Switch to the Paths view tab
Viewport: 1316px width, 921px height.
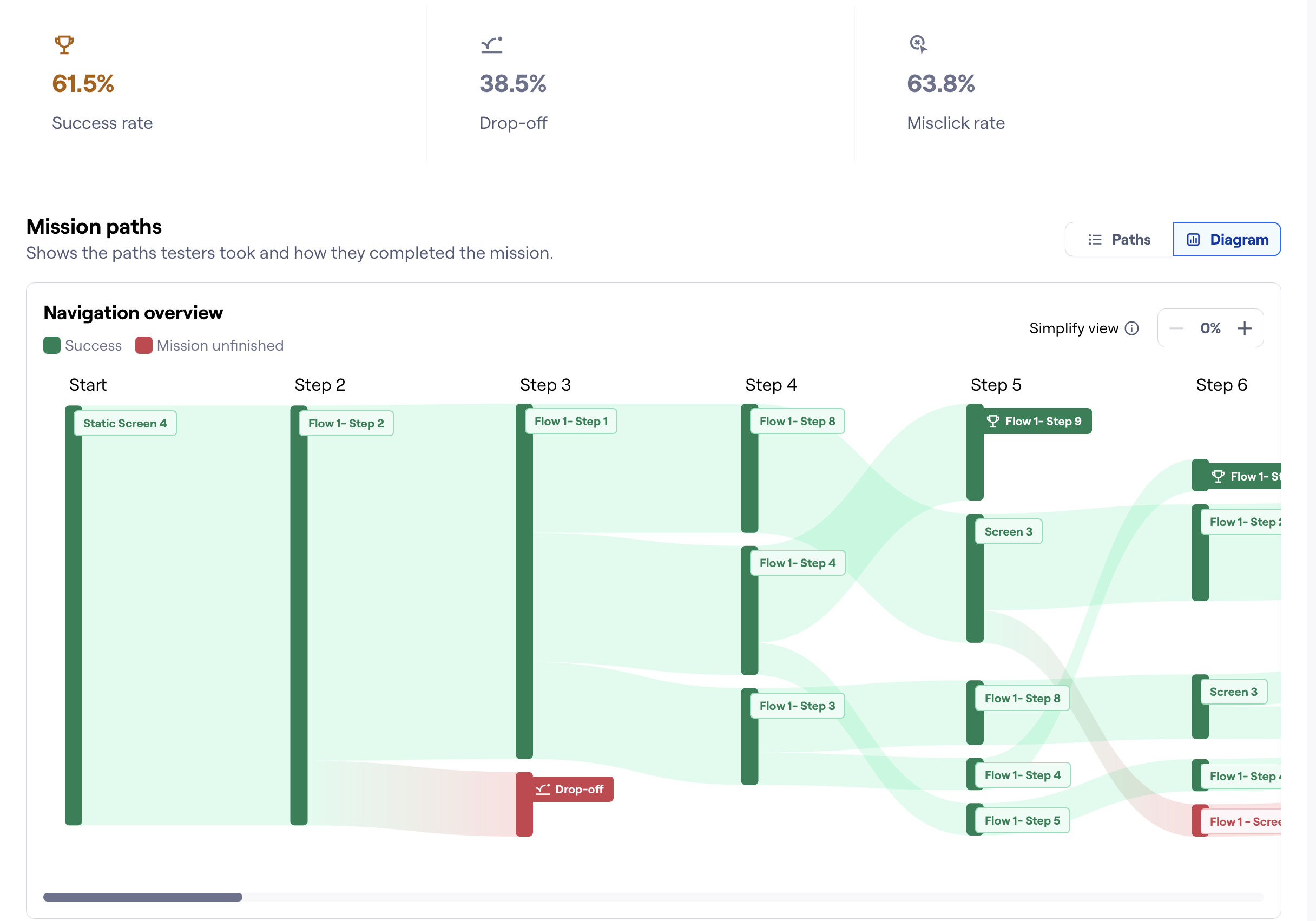click(1119, 240)
